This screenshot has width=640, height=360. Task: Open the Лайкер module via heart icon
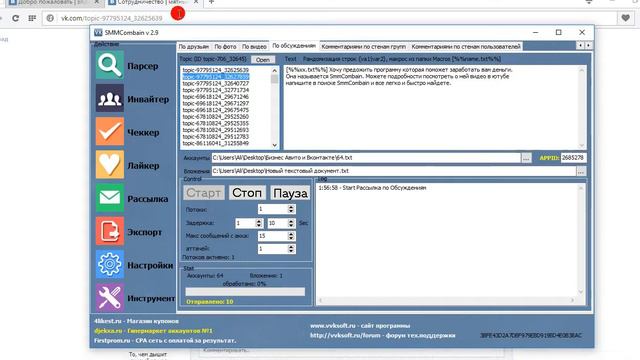(110, 165)
